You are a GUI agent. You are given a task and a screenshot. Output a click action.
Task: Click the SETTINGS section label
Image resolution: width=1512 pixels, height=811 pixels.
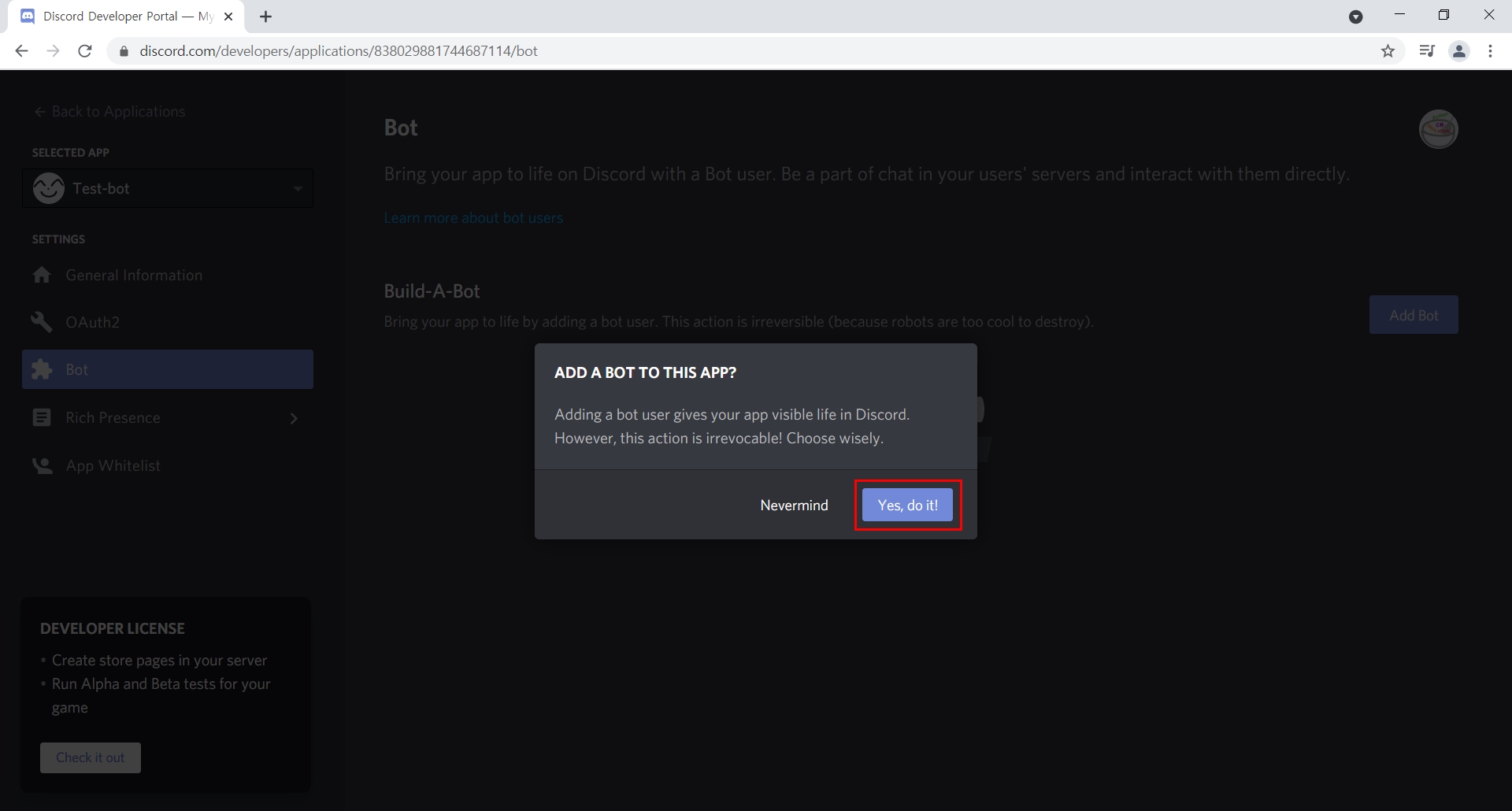(58, 239)
